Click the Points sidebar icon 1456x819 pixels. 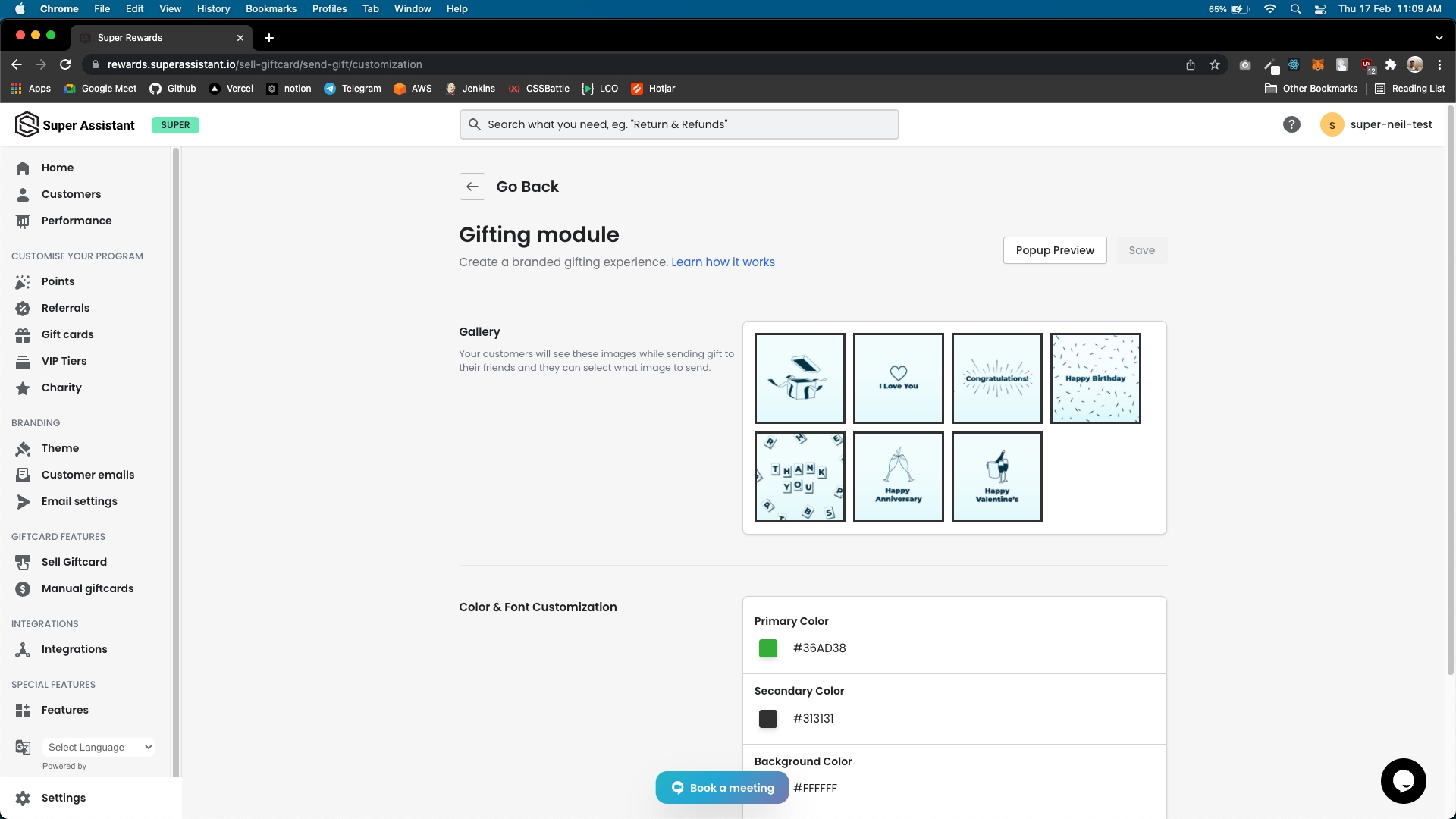click(x=23, y=281)
